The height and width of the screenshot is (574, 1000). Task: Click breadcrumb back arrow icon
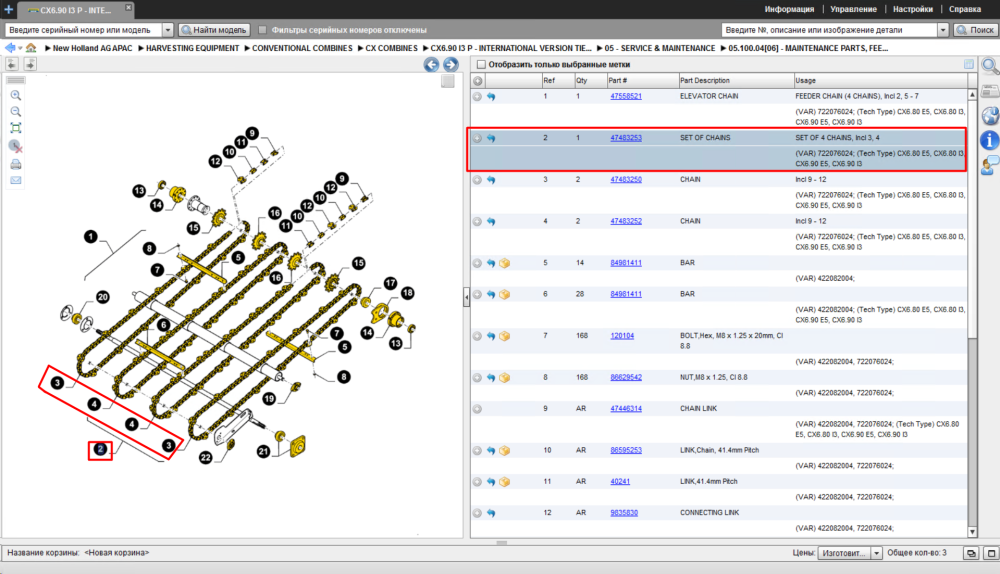[10, 48]
